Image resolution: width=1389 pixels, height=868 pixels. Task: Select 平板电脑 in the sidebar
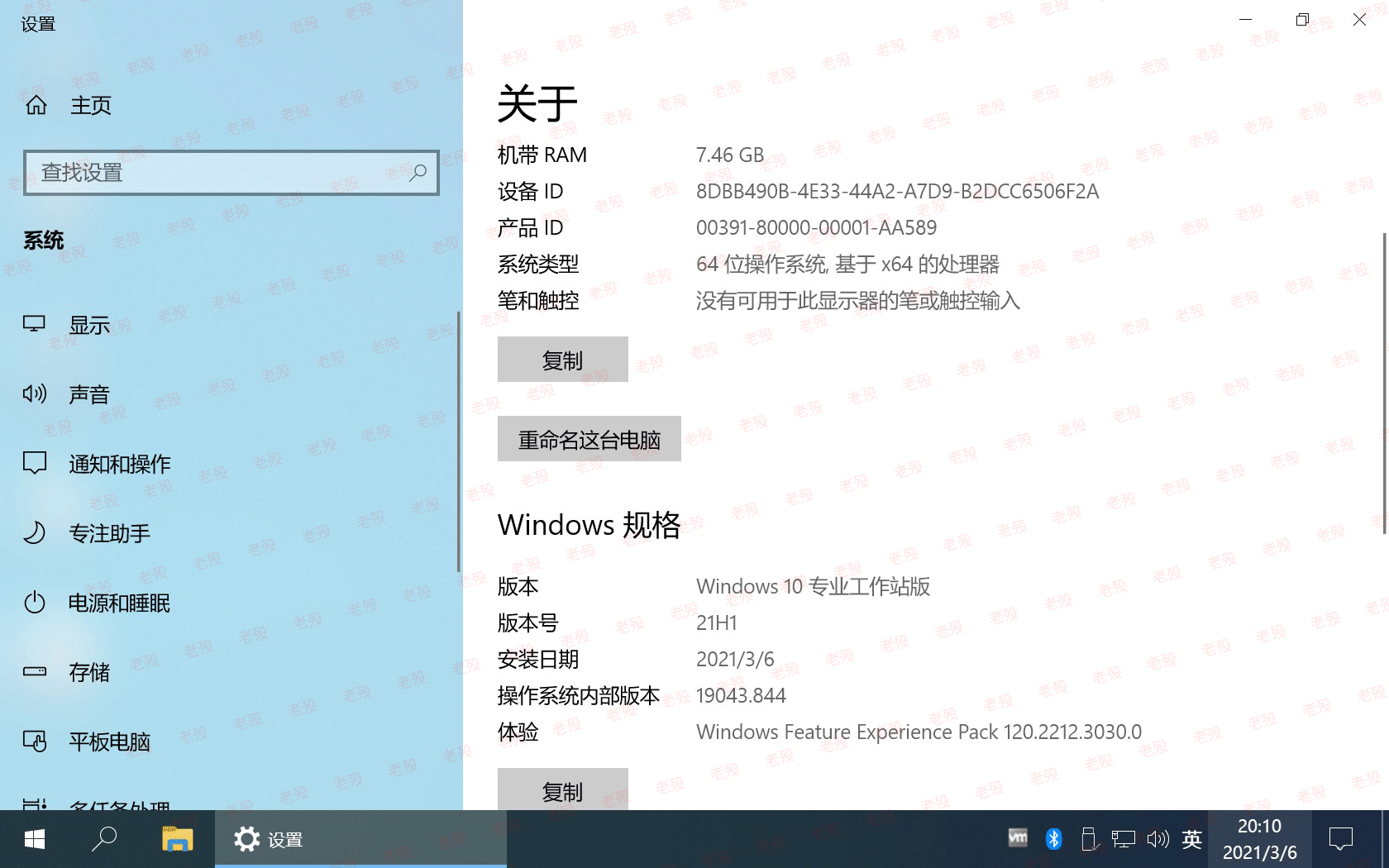pos(110,742)
